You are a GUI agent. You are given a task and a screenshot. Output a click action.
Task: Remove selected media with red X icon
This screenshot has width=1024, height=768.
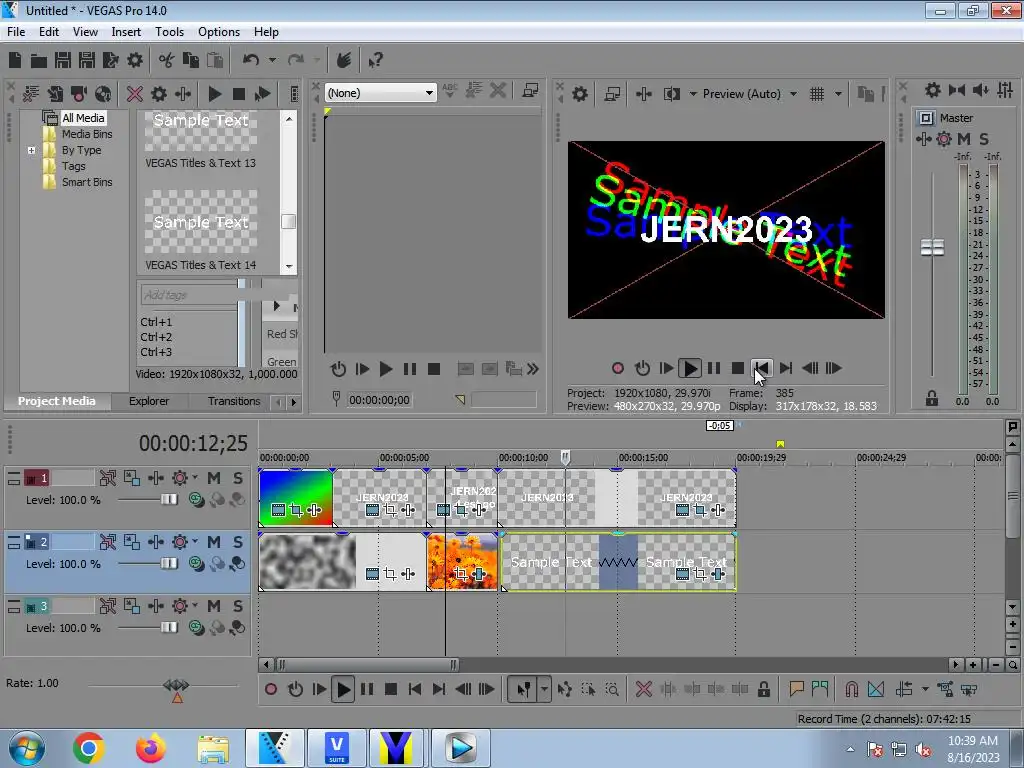(x=135, y=94)
